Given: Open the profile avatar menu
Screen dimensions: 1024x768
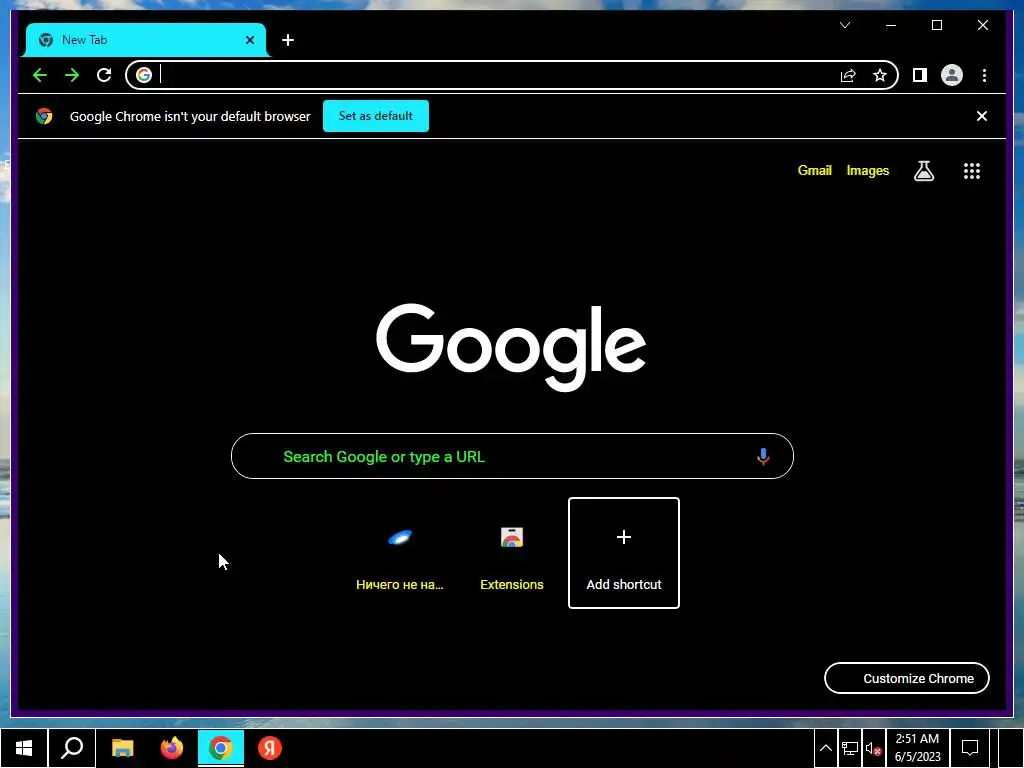Looking at the screenshot, I should [x=952, y=75].
